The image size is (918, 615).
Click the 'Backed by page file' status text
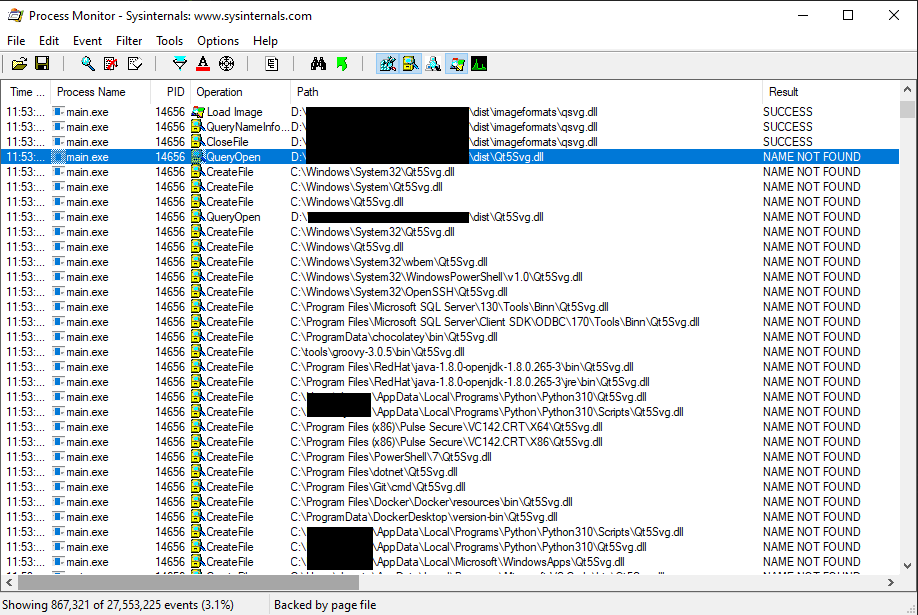325,605
